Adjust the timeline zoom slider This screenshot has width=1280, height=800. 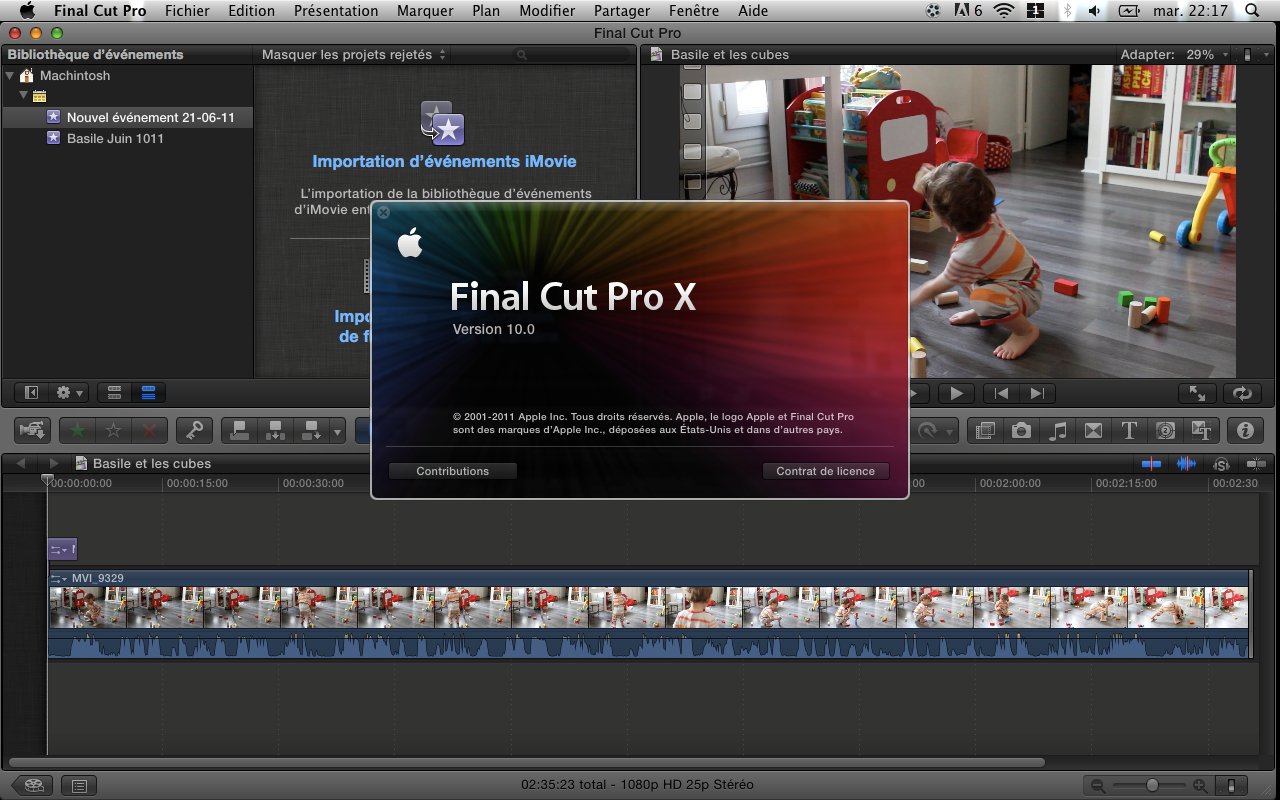point(1153,786)
